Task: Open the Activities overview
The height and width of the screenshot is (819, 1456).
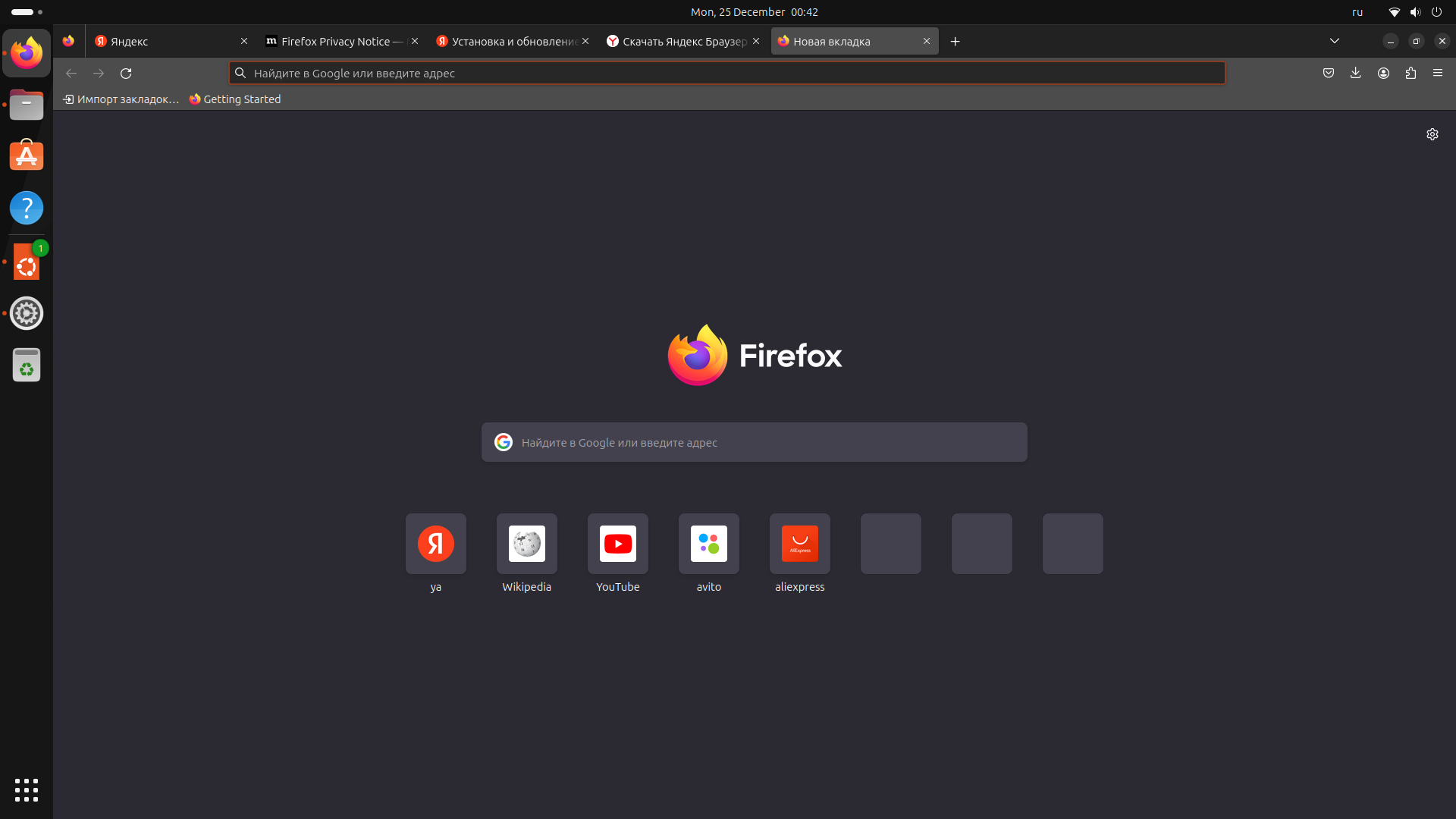Action: click(27, 12)
